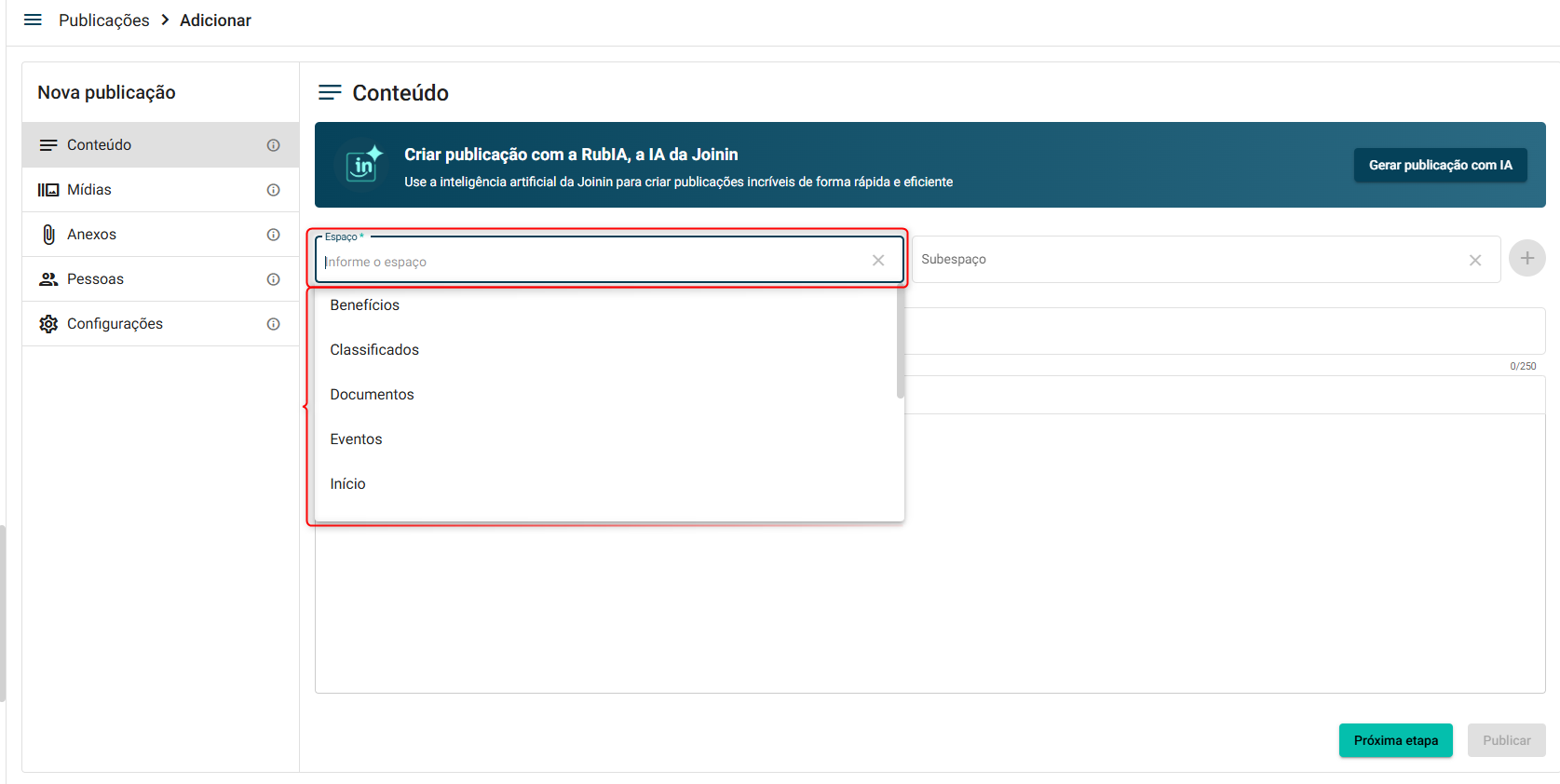Show info for the Anexos step
Screen dimensions: 1560x784
tap(274, 235)
